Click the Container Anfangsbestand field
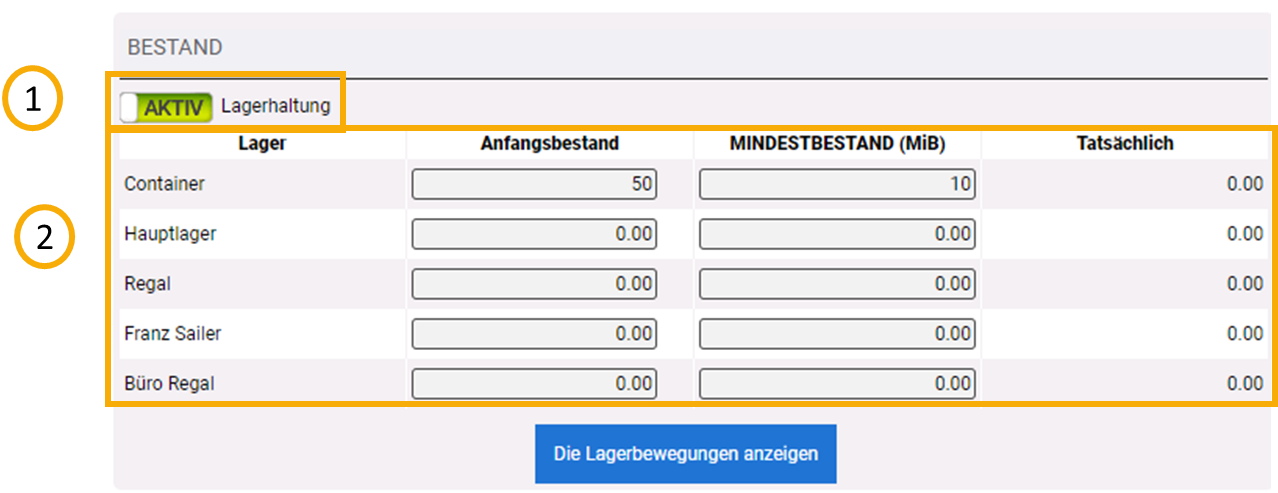1278x493 pixels. [534, 184]
